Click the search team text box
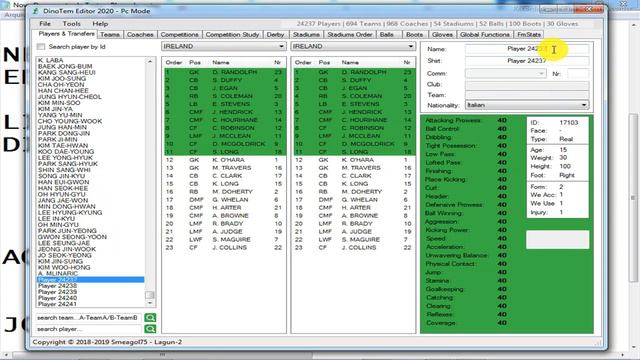This screenshot has width=640, height=360. click(89, 318)
